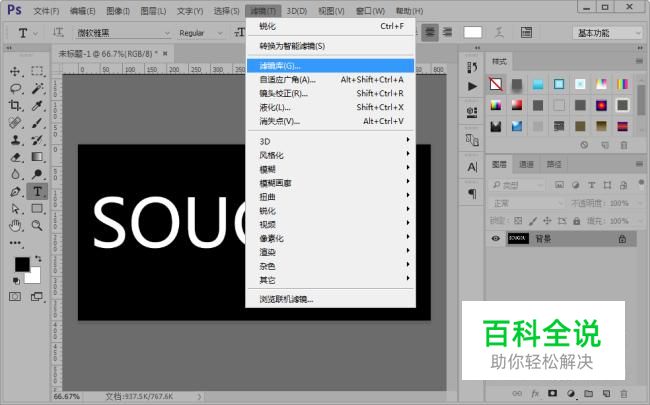Apply the no-style red slash swatch
The height and width of the screenshot is (405, 650).
495,84
